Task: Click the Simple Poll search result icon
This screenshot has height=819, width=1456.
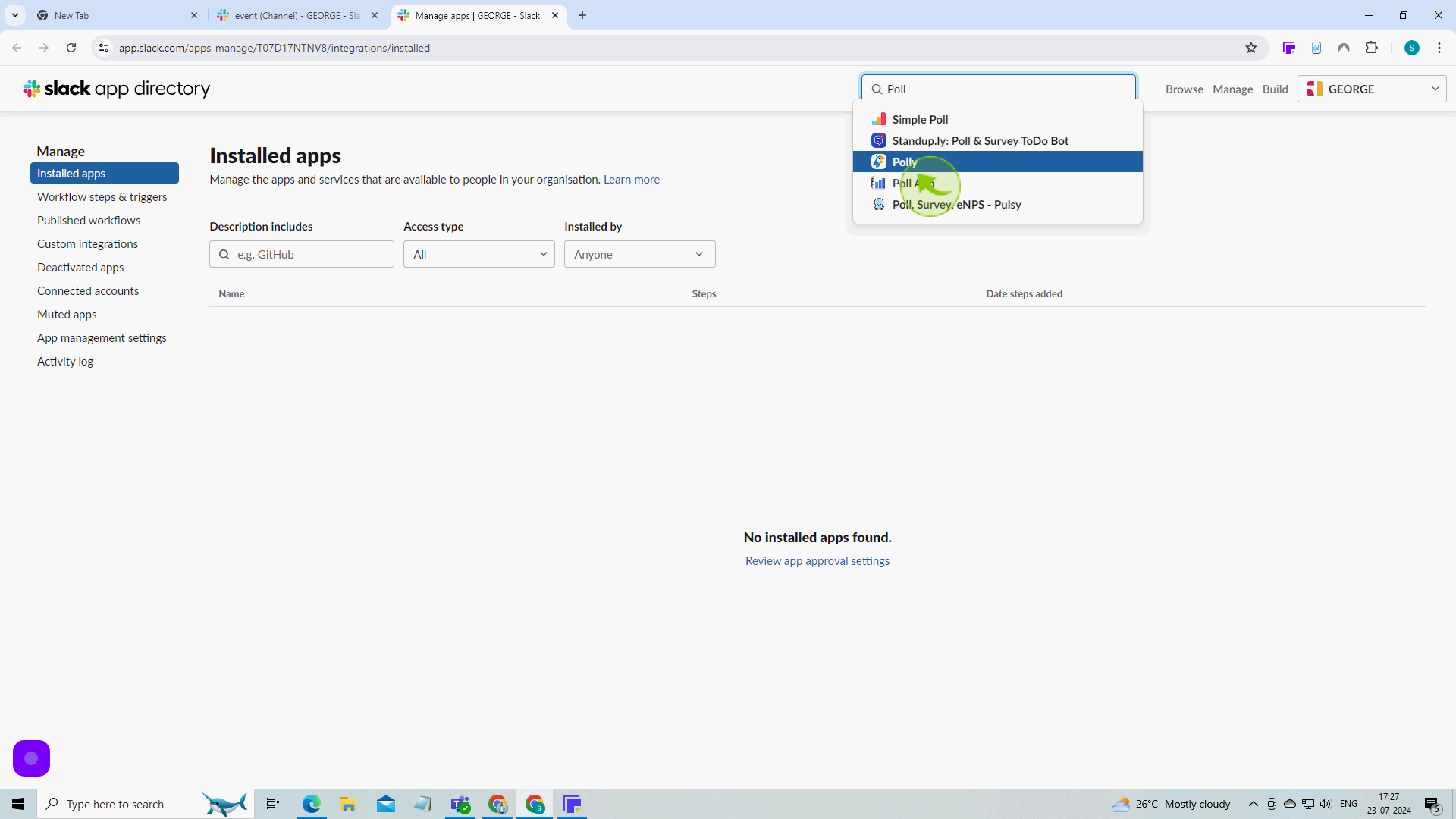Action: pos(879,119)
